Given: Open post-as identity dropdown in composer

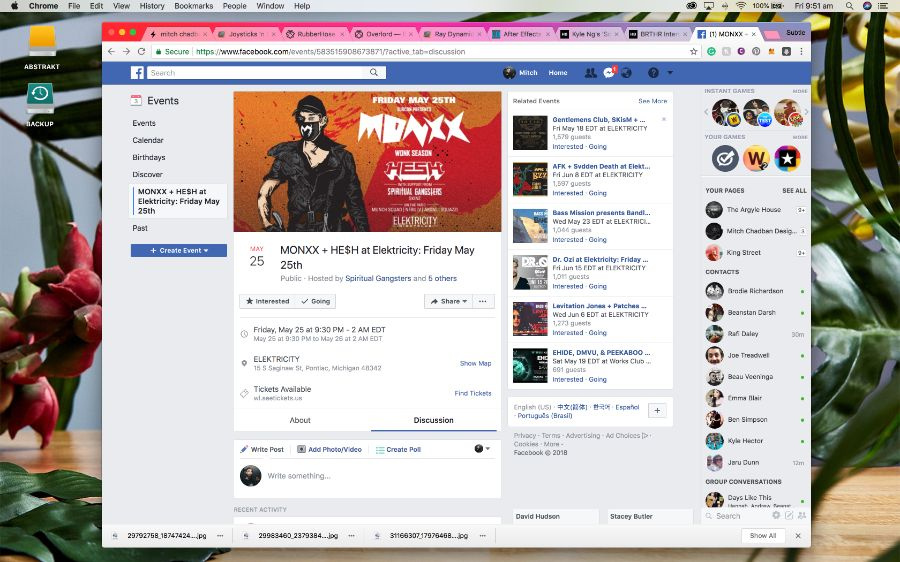Looking at the screenshot, I should (482, 449).
